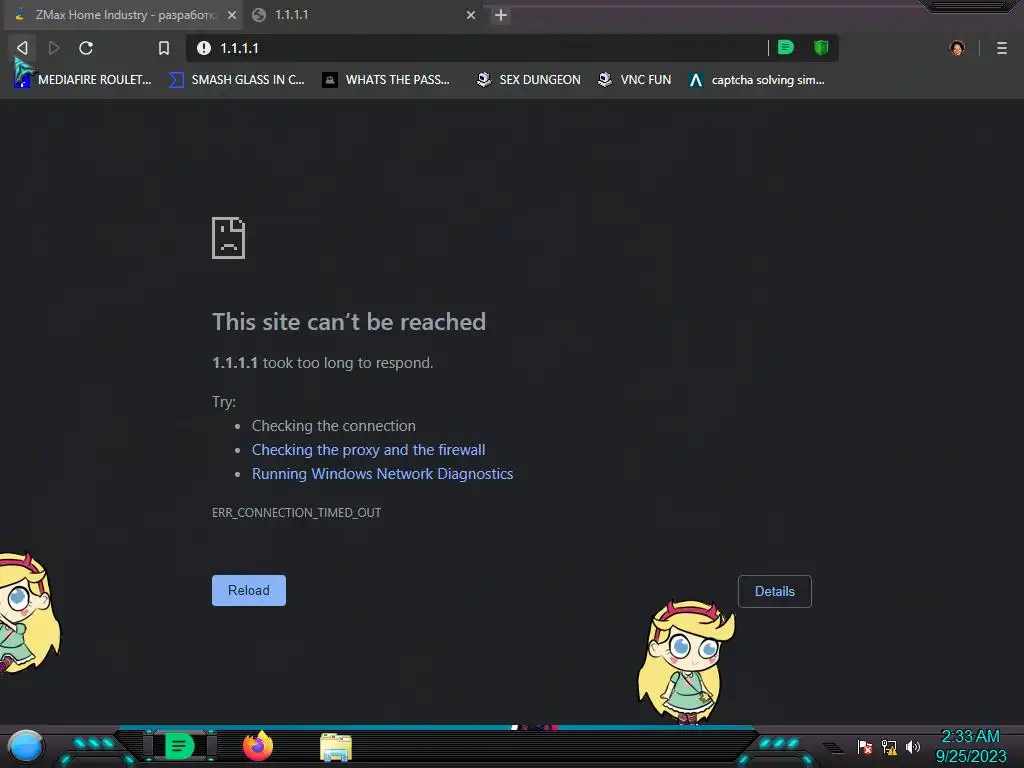Open captcha solving sim... bookmark
The width and height of the screenshot is (1024, 768).
[757, 80]
